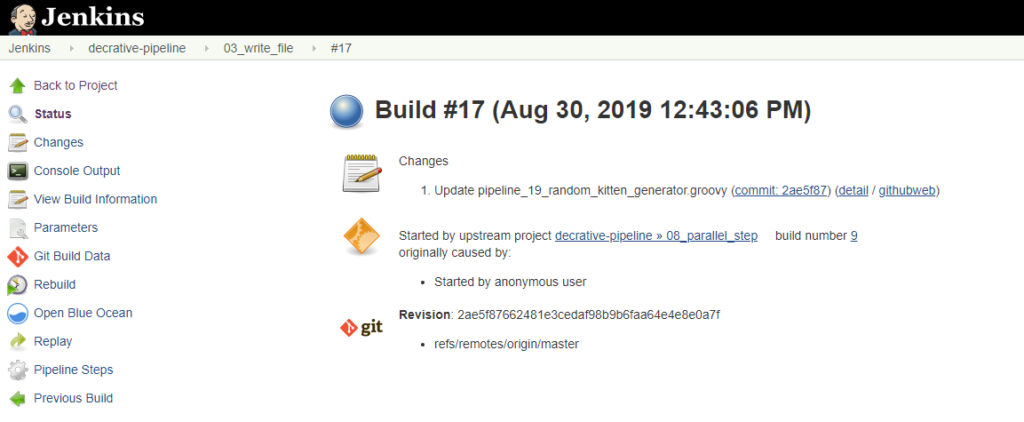Open the Status sidebar item
The width and height of the screenshot is (1024, 422).
click(x=52, y=114)
